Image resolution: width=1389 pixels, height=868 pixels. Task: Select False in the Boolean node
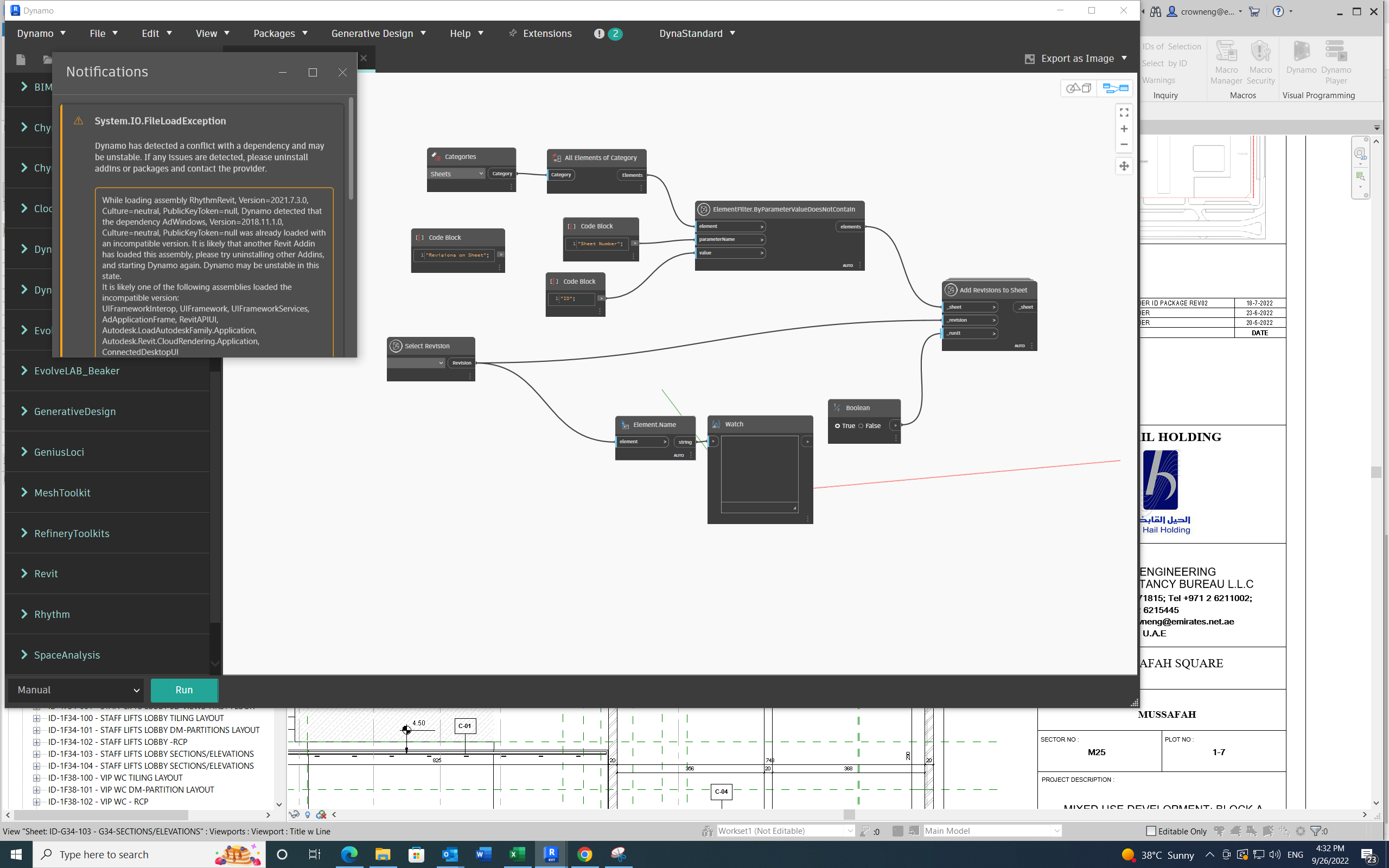pyautogui.click(x=862, y=425)
